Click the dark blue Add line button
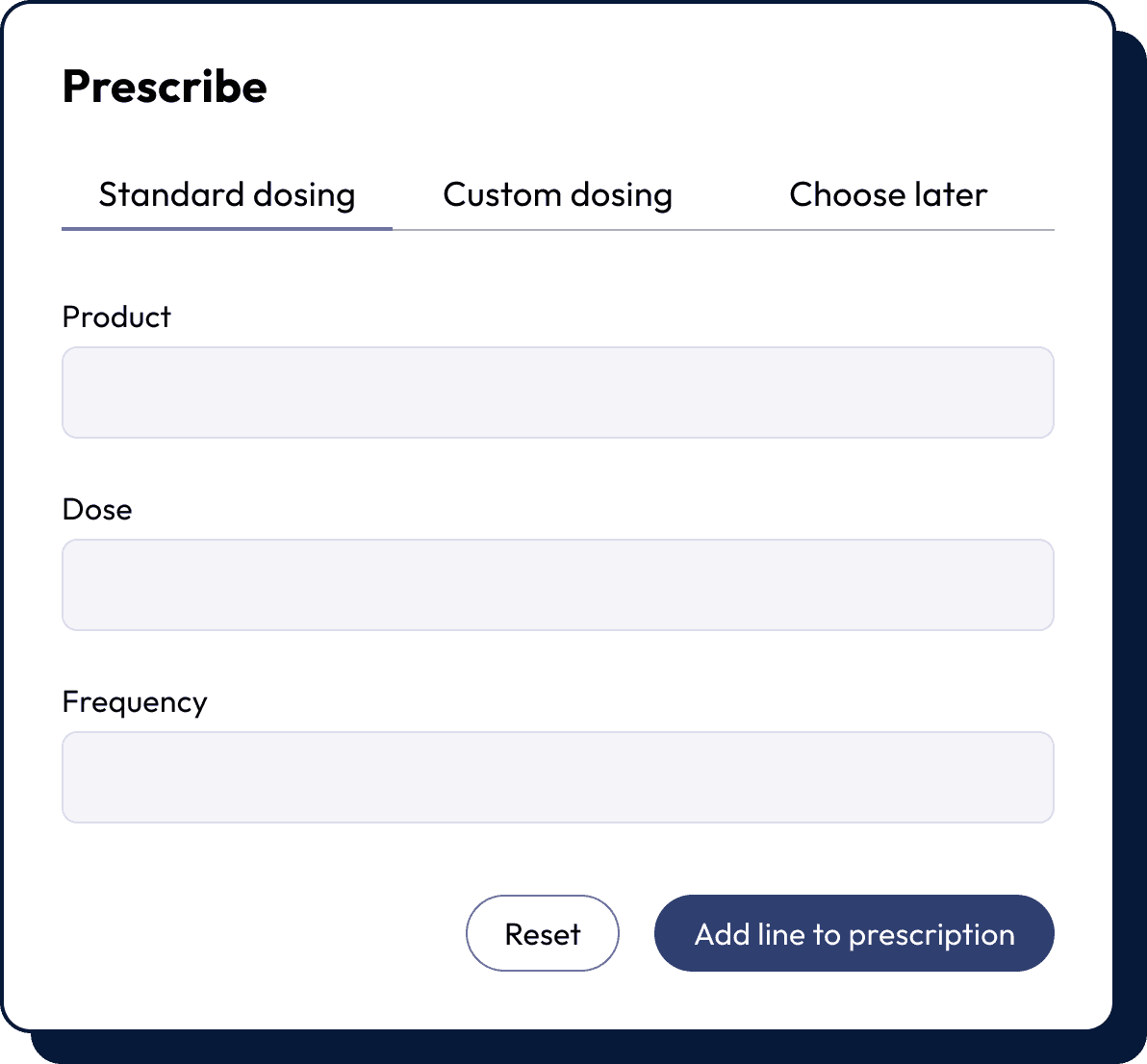Screen dimensions: 1147x1064 coord(854,934)
